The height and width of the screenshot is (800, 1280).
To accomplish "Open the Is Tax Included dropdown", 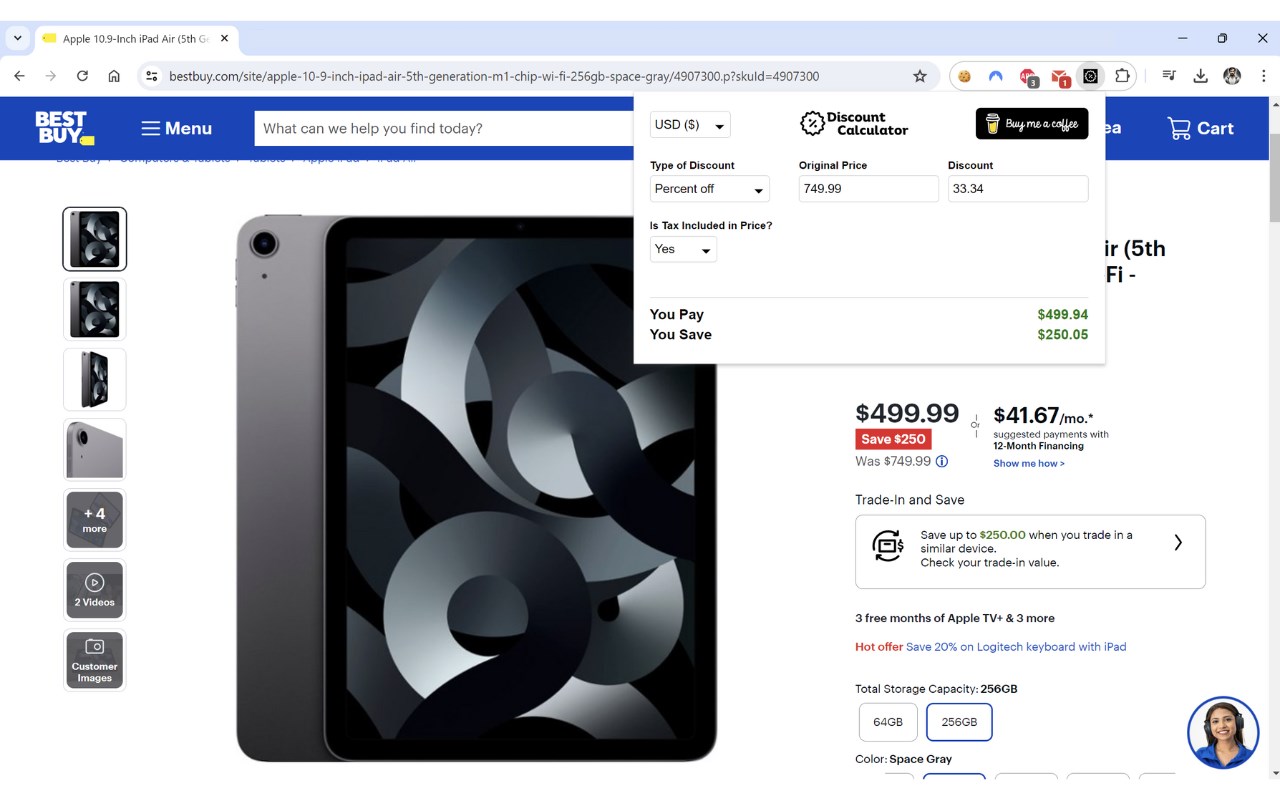I will pos(683,250).
